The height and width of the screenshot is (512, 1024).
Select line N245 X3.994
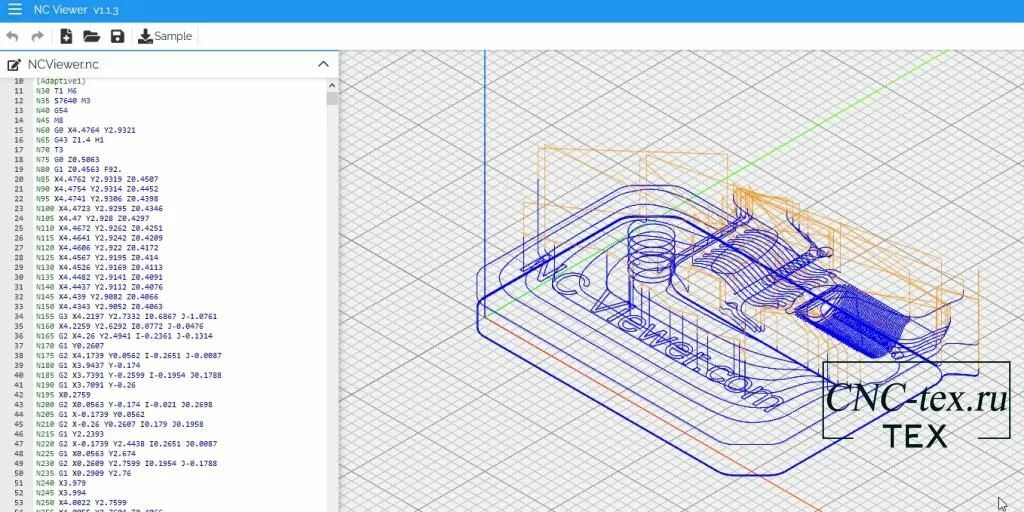(61, 492)
